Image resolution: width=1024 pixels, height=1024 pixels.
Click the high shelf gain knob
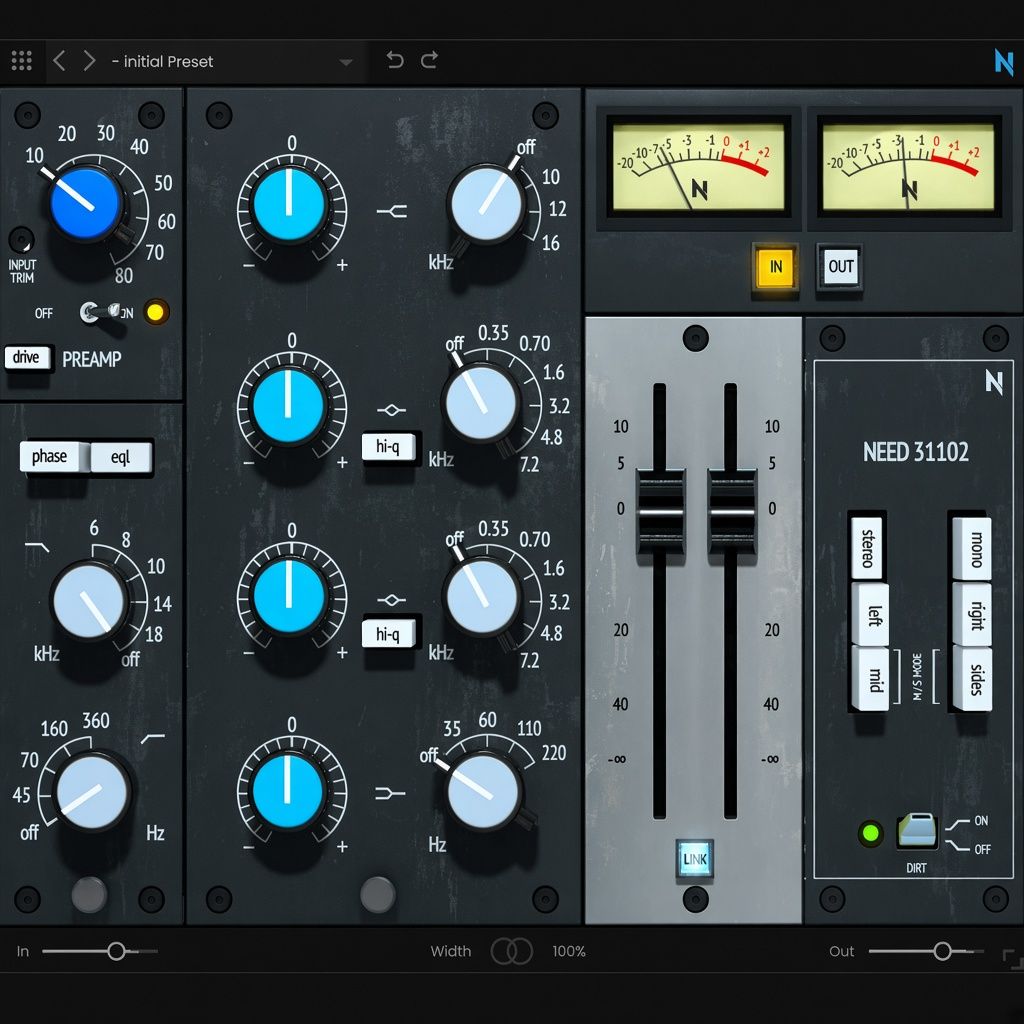(x=289, y=204)
